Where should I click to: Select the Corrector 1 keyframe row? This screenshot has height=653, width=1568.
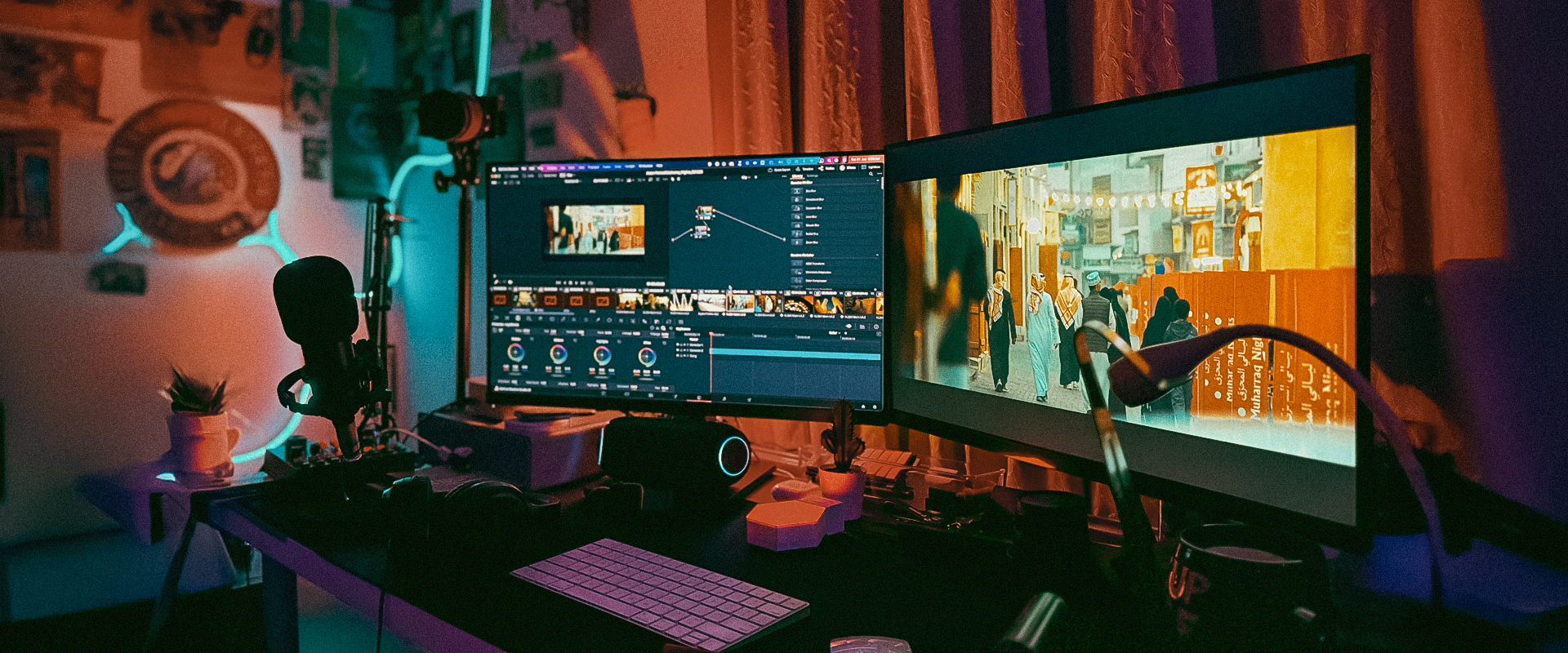coord(690,344)
